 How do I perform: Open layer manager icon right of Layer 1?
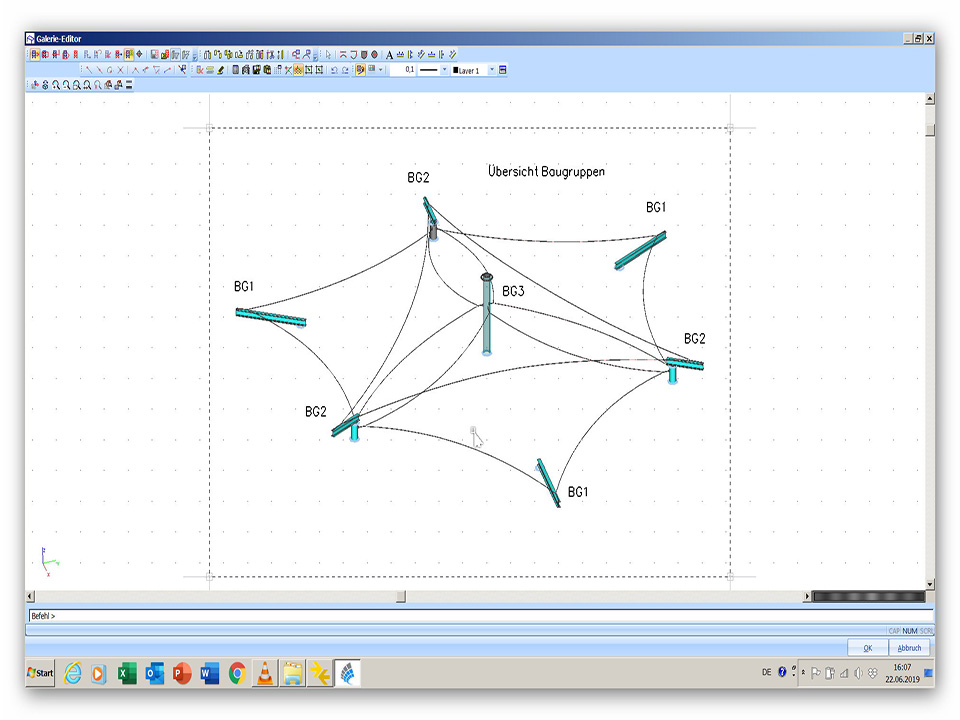point(503,70)
